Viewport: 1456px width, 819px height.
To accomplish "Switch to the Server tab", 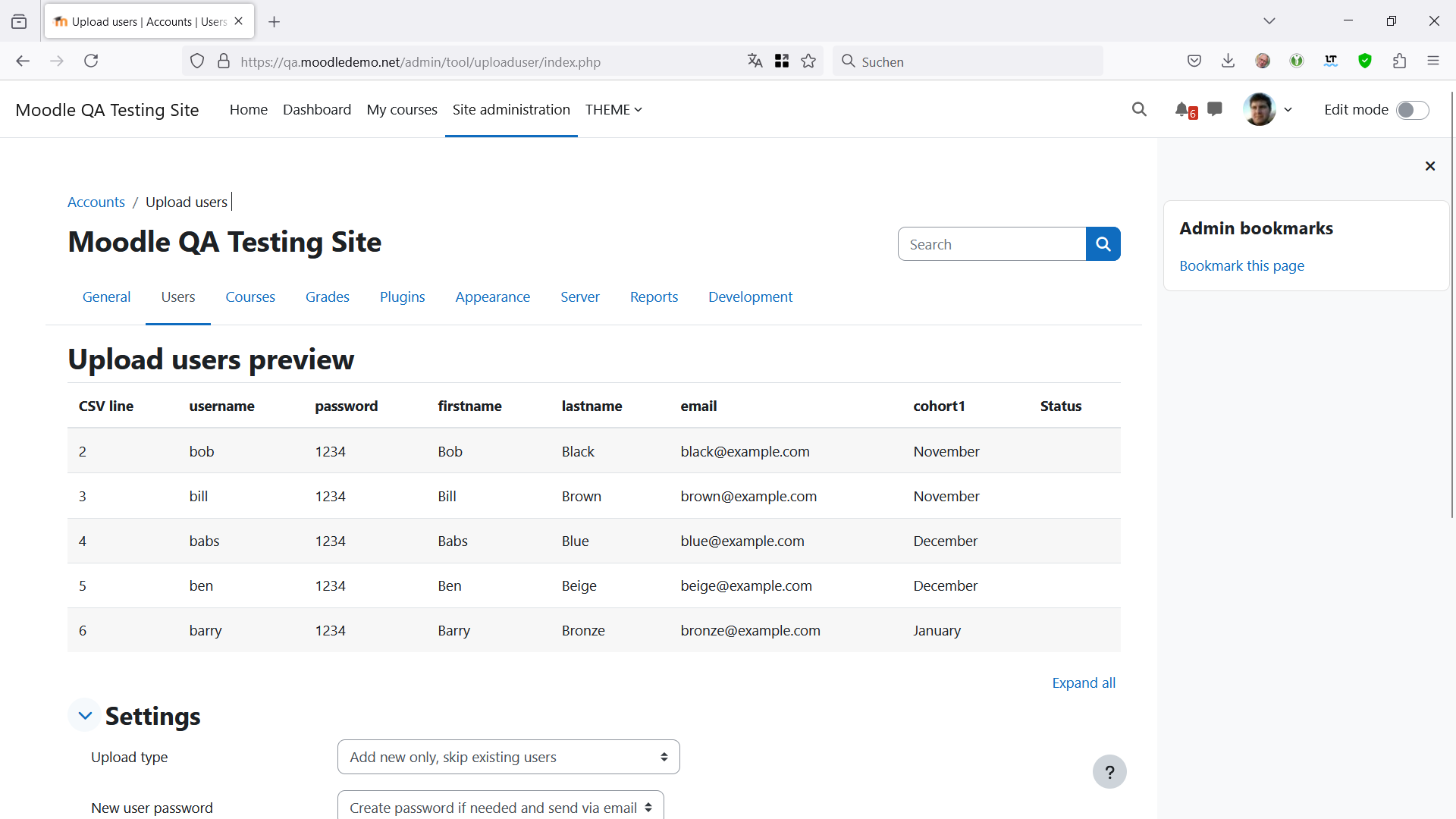I will coord(580,297).
